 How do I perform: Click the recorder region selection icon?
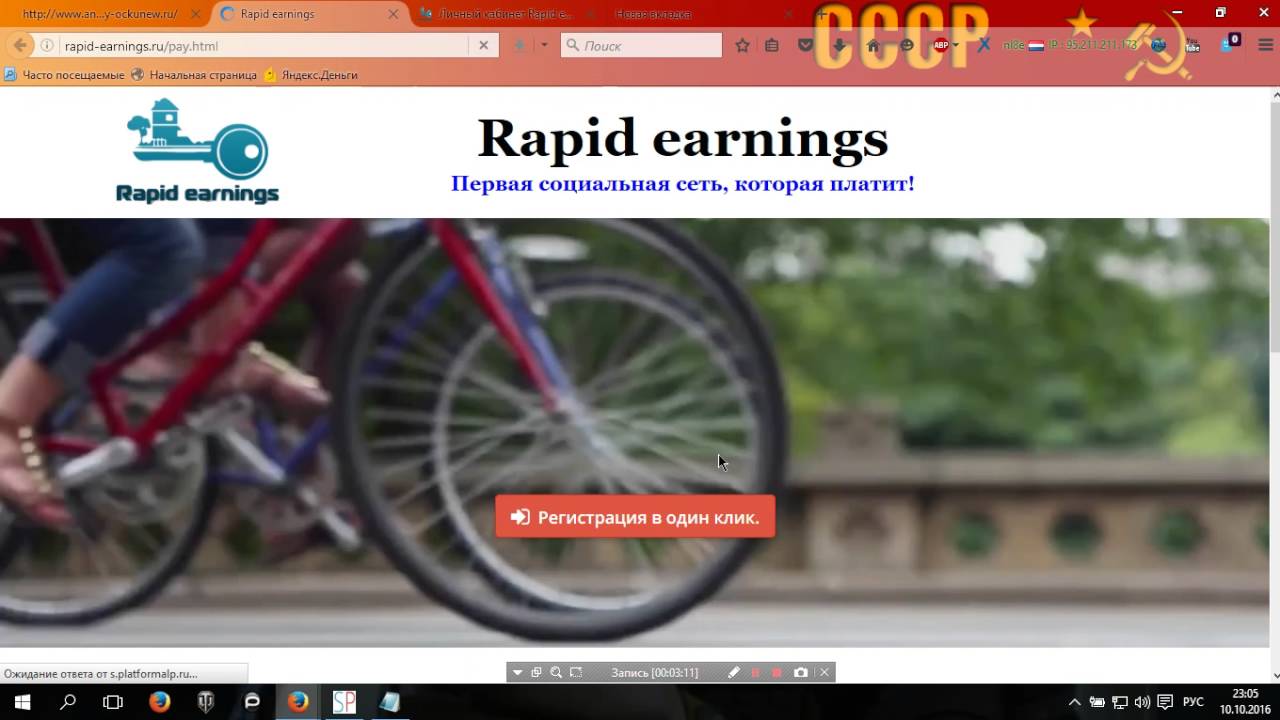(576, 673)
